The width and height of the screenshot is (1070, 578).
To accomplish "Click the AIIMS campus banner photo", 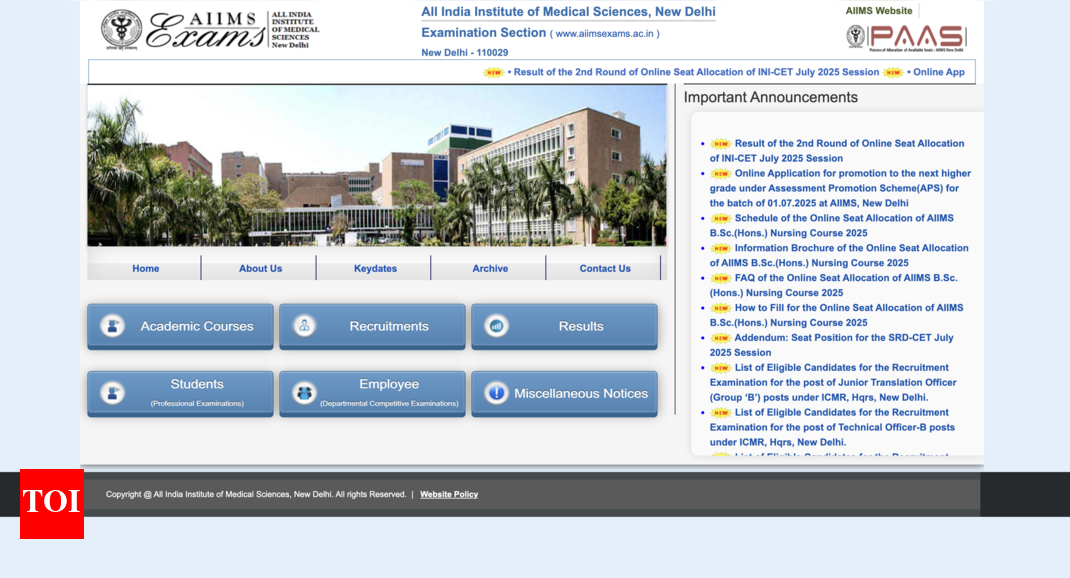I will point(376,165).
